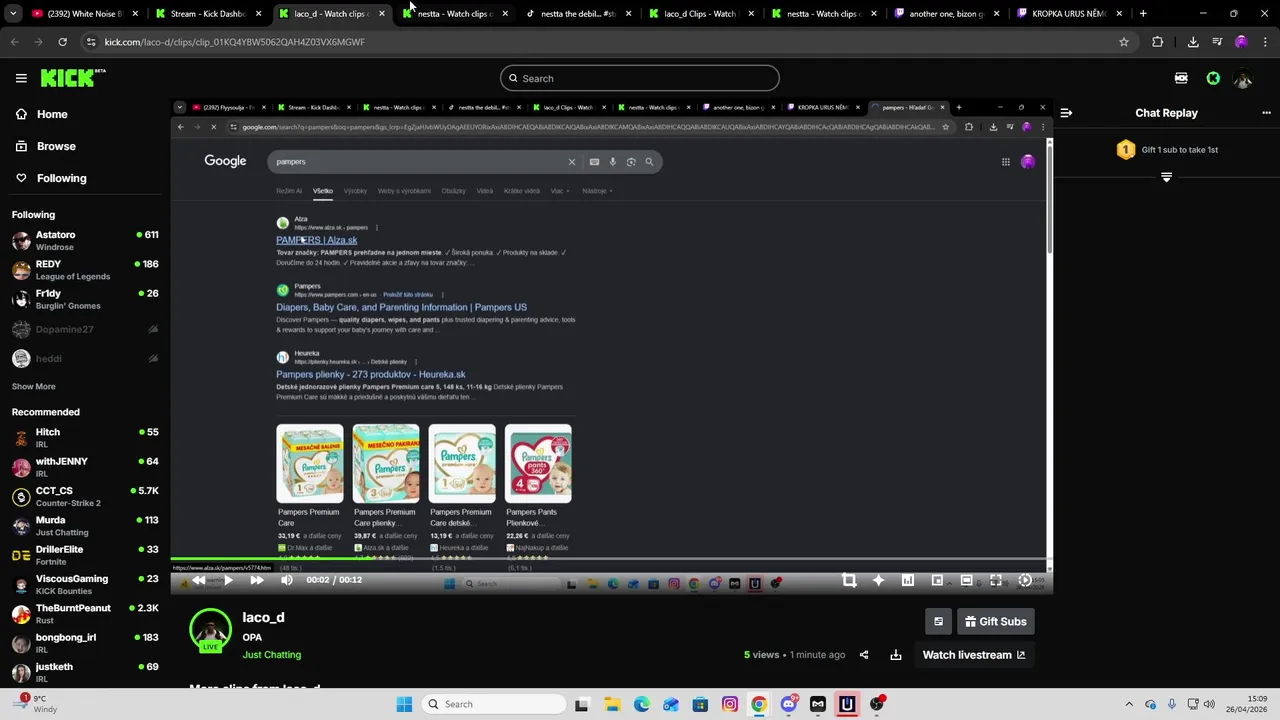Click Watch livestream button
This screenshot has width=1280, height=720.
tap(974, 655)
